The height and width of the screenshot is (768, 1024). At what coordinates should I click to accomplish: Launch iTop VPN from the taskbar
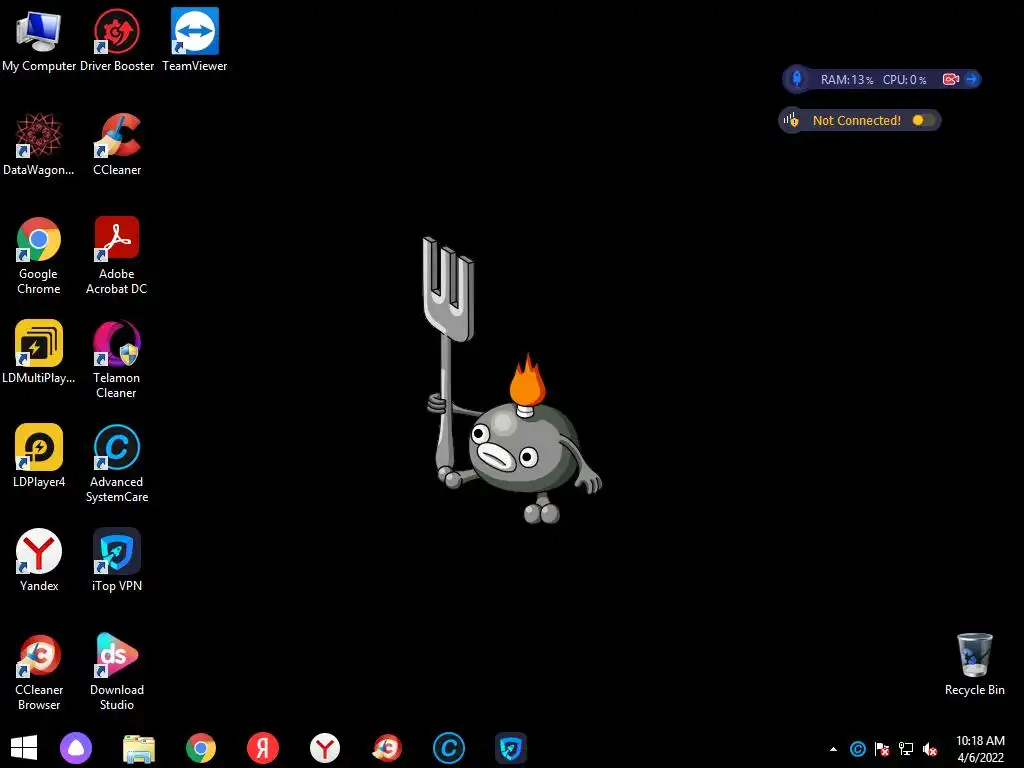[511, 748]
